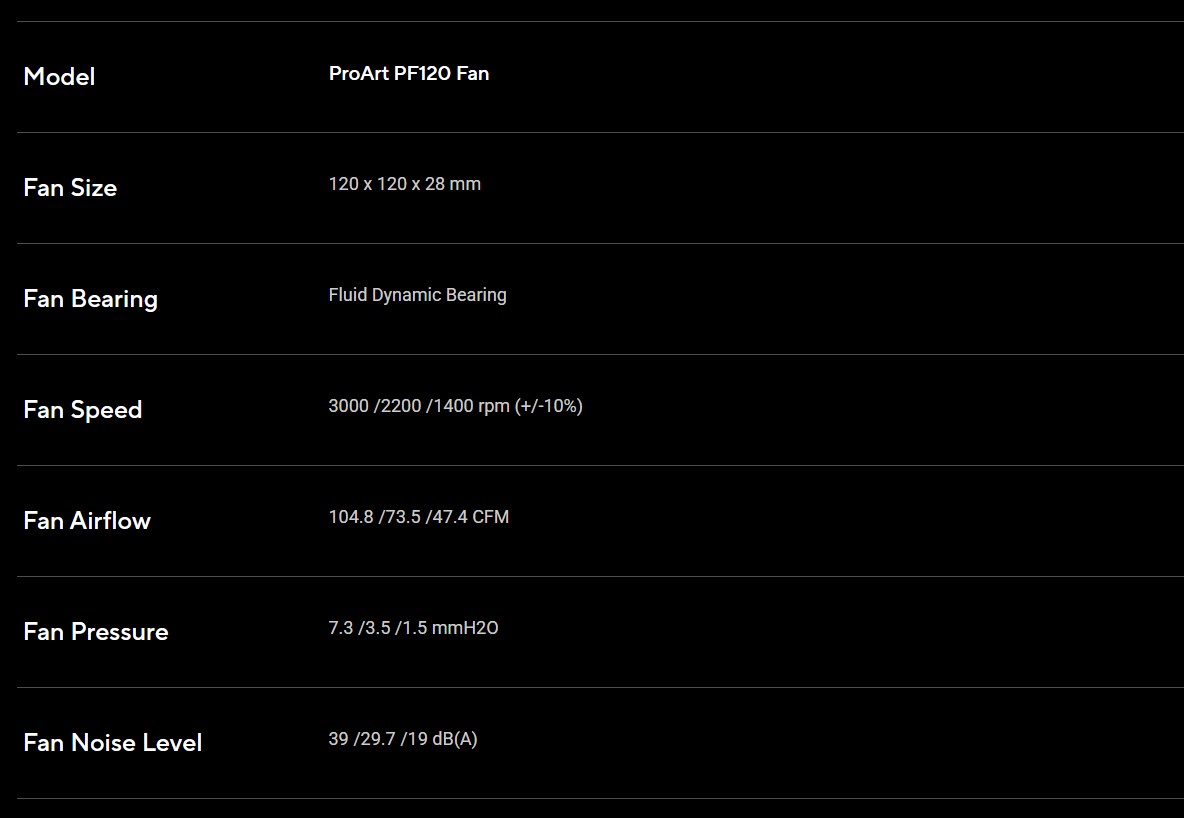Viewport: 1184px width, 818px height.
Task: Click the Fan Noise Level label
Action: pyautogui.click(x=113, y=742)
